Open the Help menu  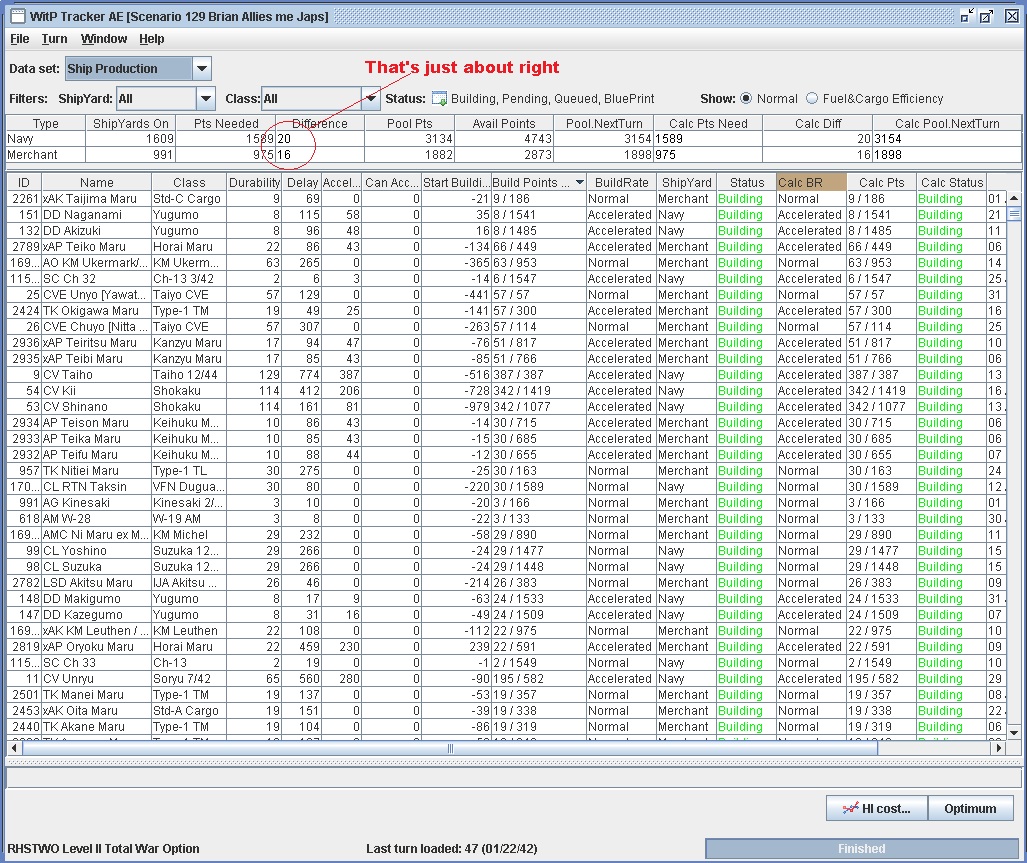coord(151,39)
